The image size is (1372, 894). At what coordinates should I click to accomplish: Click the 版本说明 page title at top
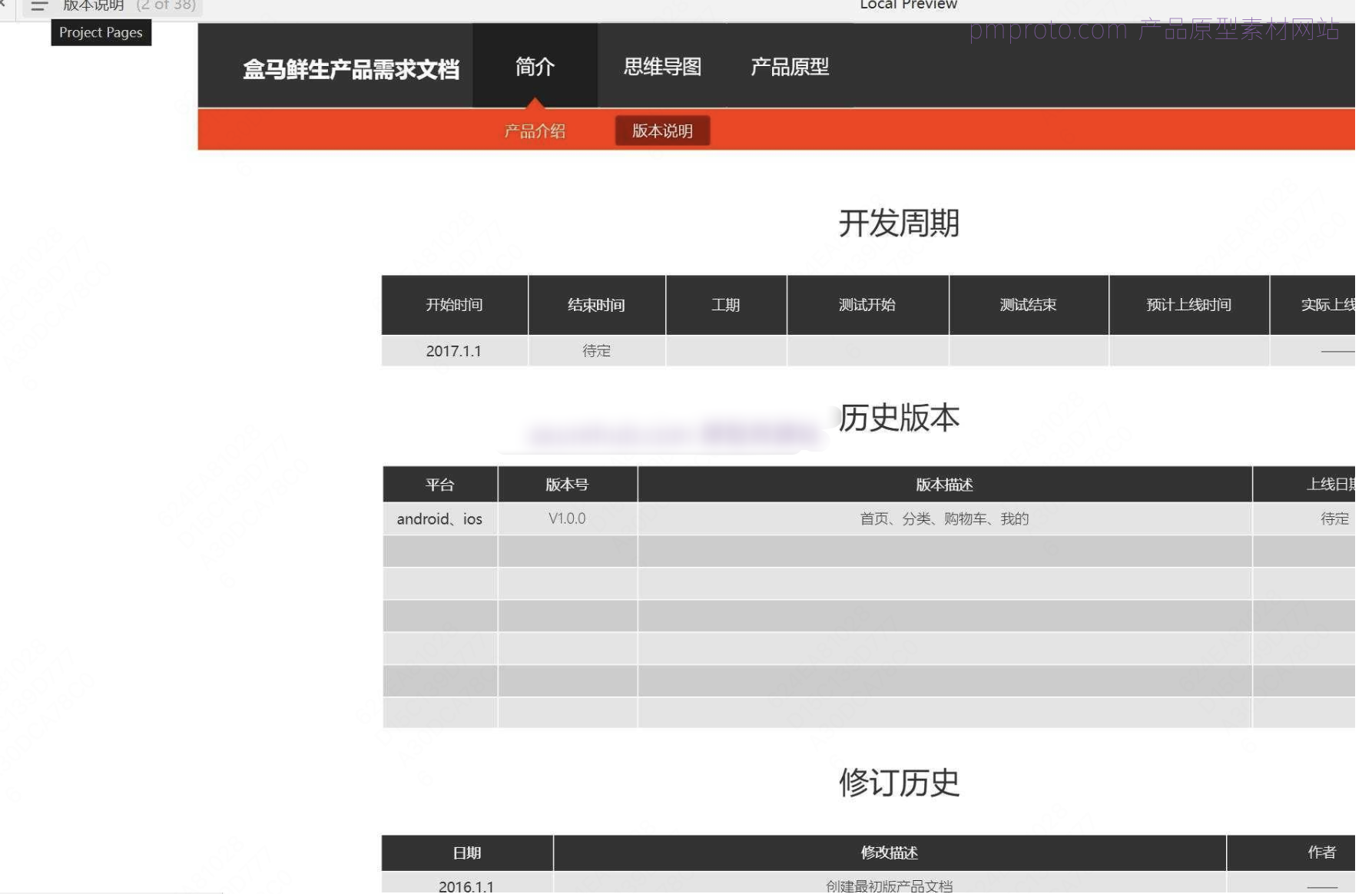click(93, 5)
